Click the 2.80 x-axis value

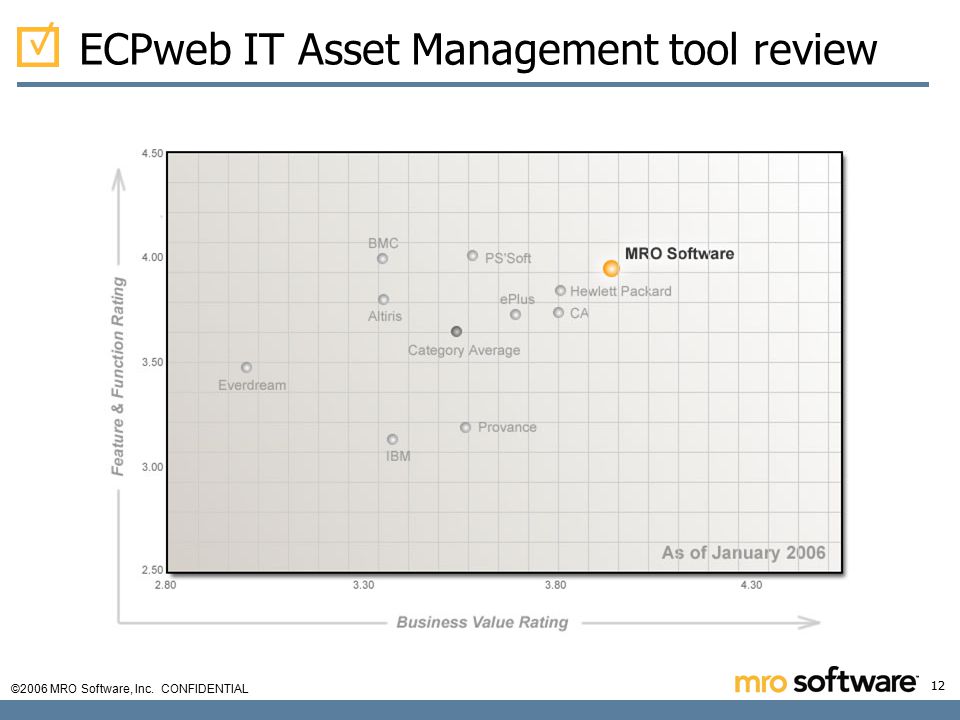point(165,585)
